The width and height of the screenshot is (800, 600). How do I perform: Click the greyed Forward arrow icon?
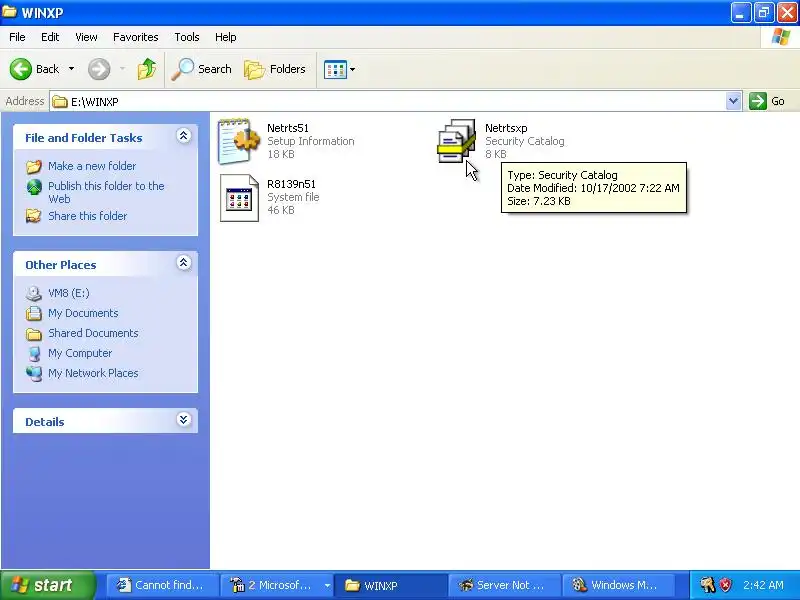coord(99,69)
